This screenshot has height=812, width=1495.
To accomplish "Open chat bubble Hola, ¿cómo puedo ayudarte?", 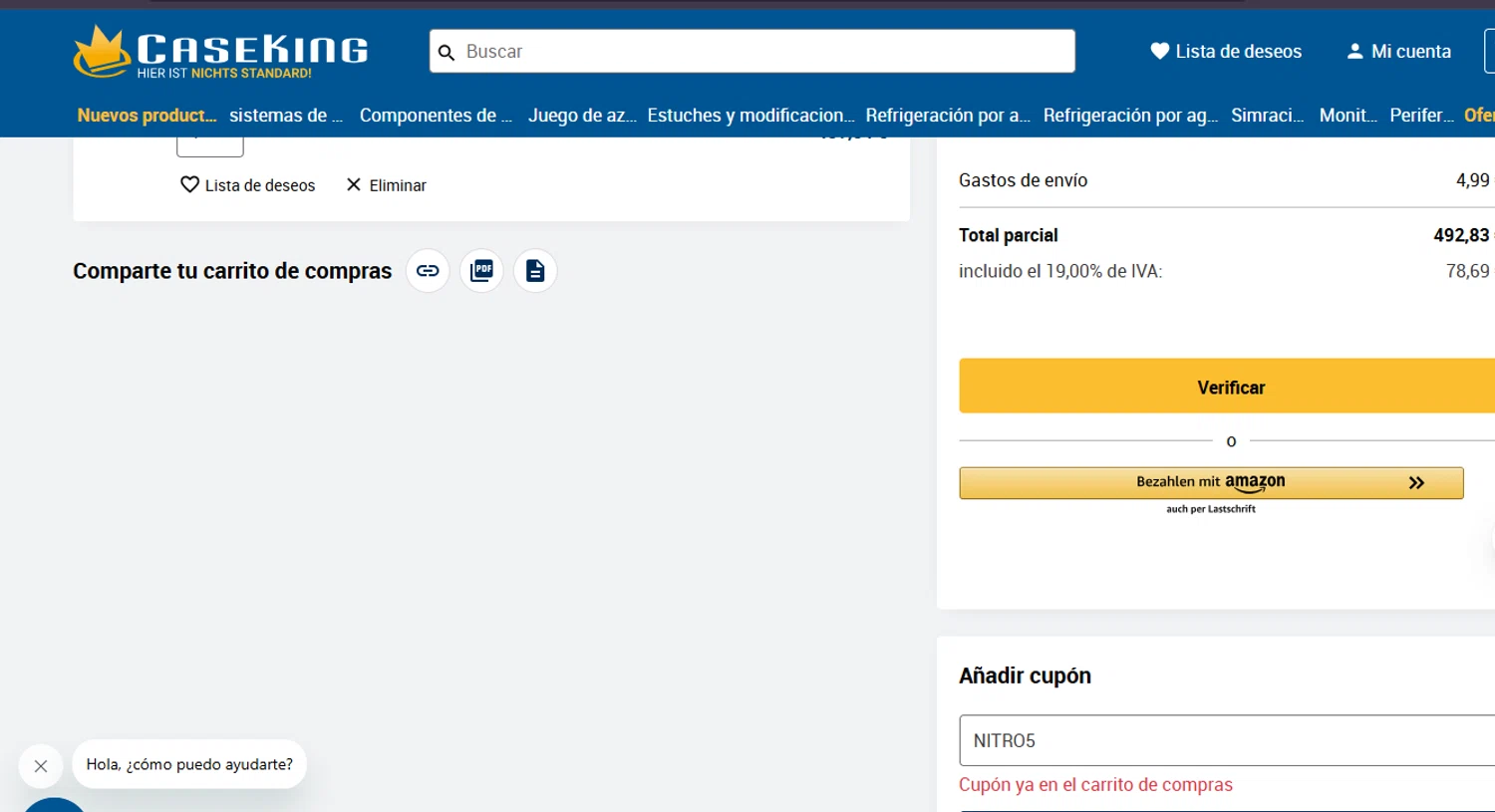I will point(189,764).
